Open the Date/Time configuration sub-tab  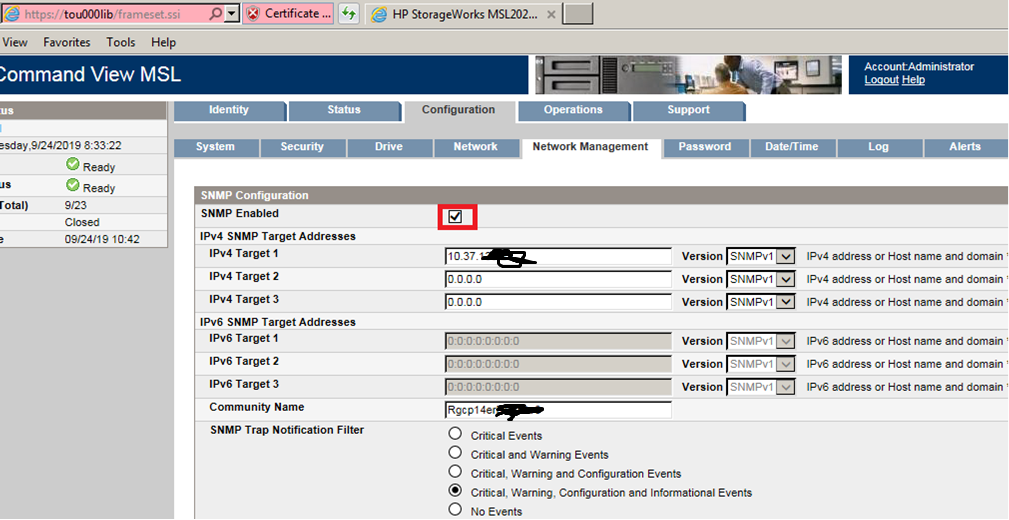click(x=791, y=147)
